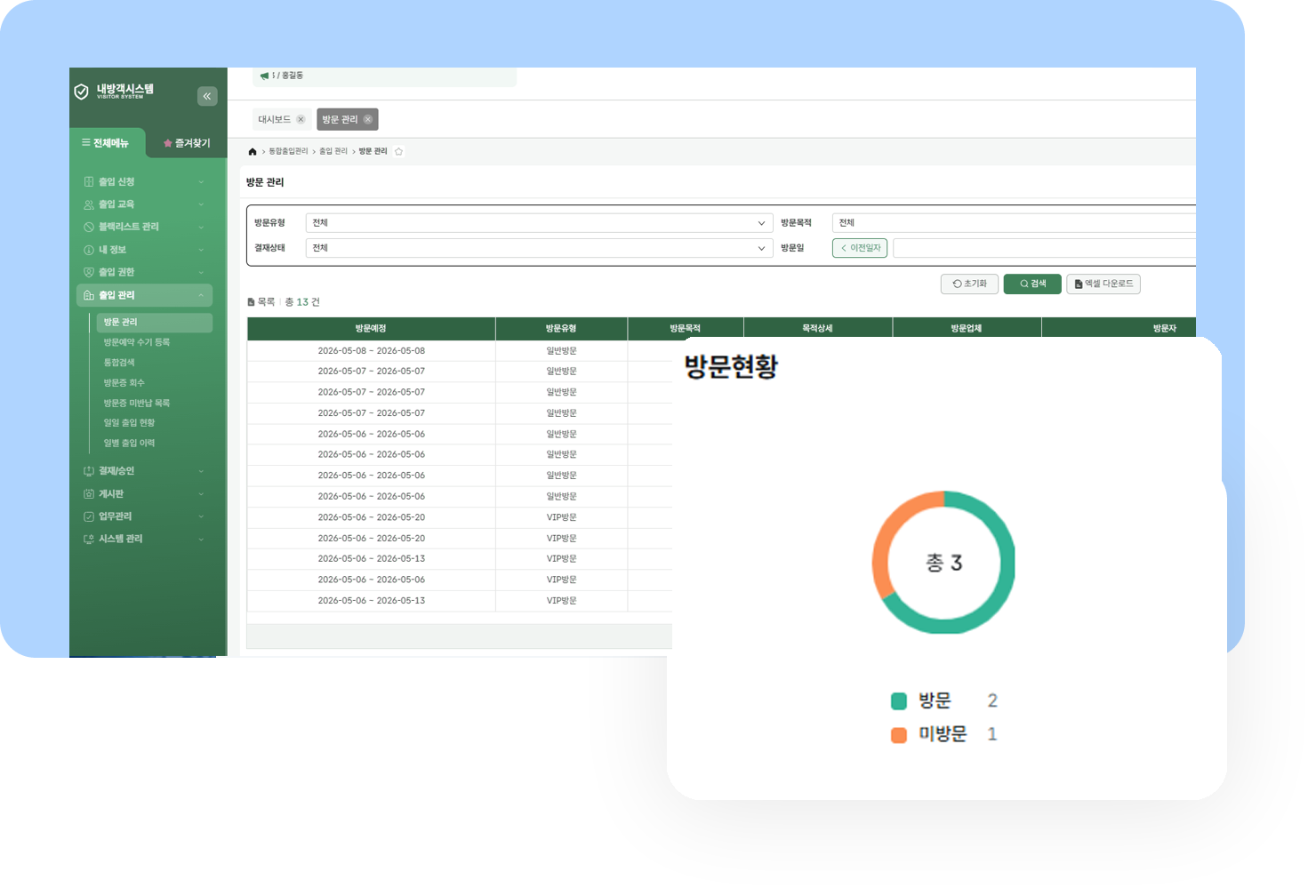Open 방문 관리 in the sidebar submenu
Image resolution: width=1316 pixels, height=896 pixels.
click(154, 322)
